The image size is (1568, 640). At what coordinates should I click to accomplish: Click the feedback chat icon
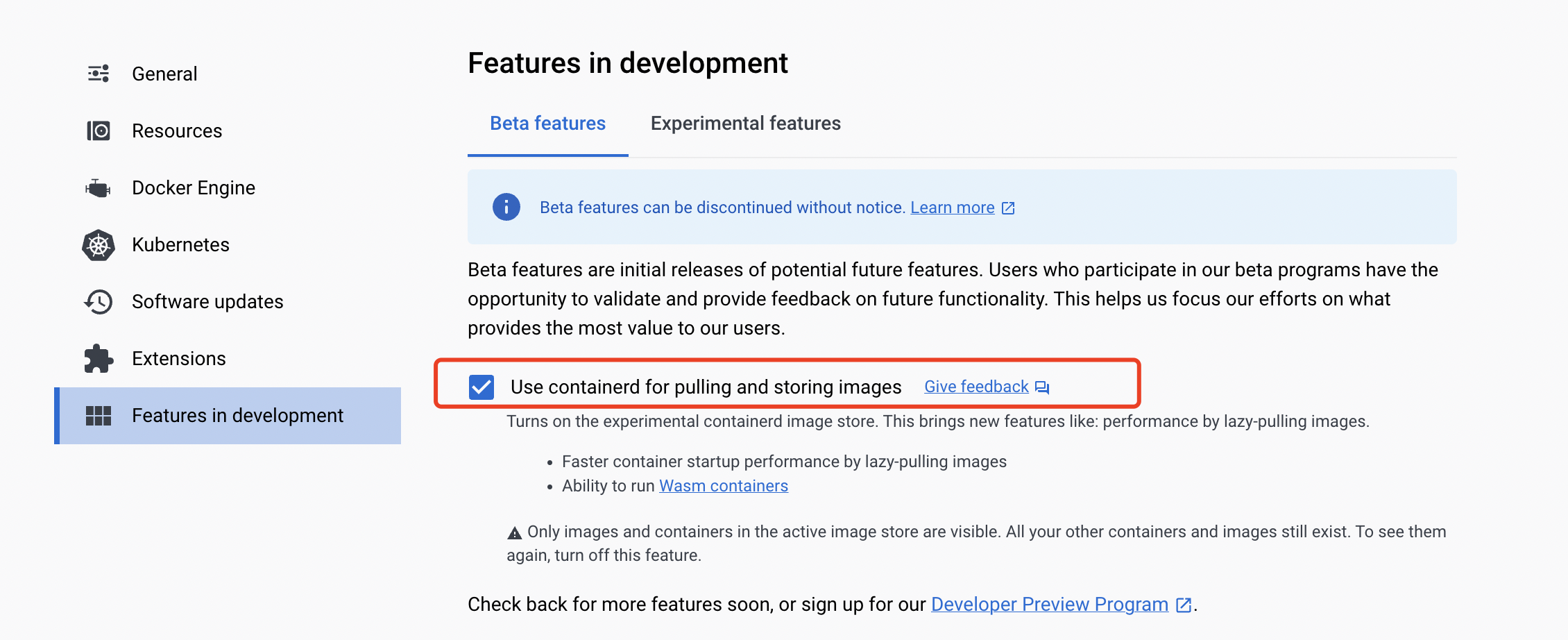(1042, 387)
